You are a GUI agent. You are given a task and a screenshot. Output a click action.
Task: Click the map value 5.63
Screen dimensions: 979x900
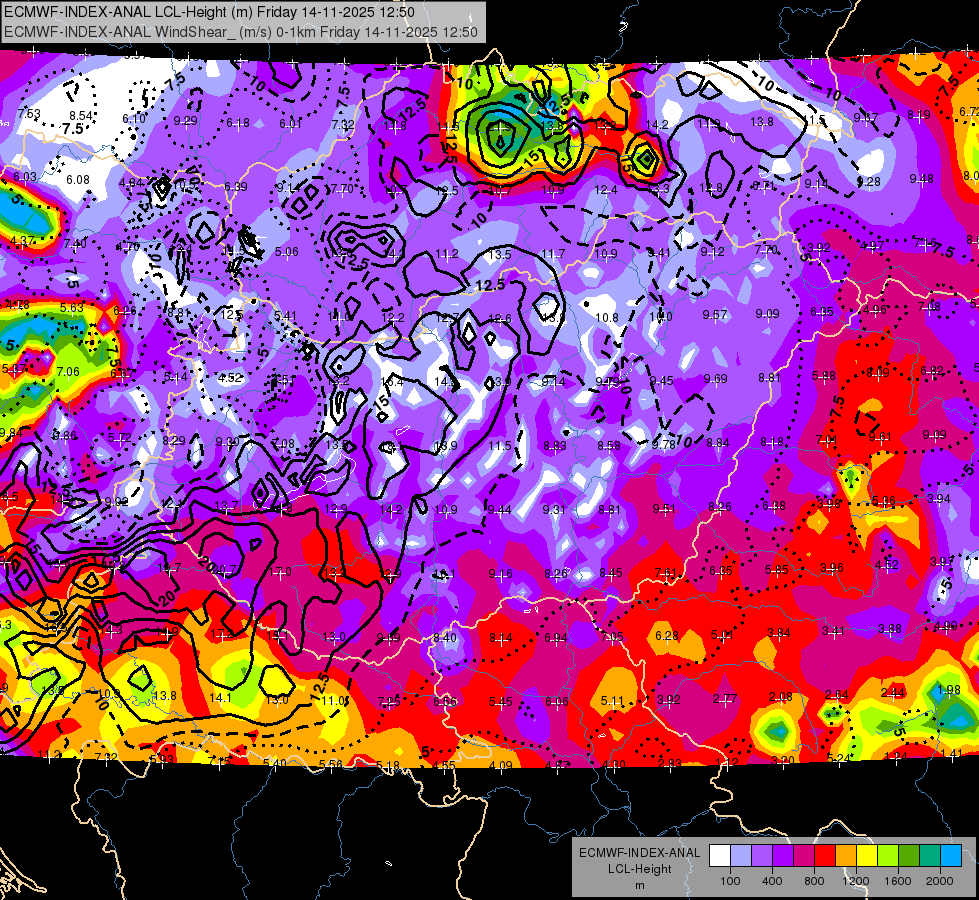click(x=72, y=308)
